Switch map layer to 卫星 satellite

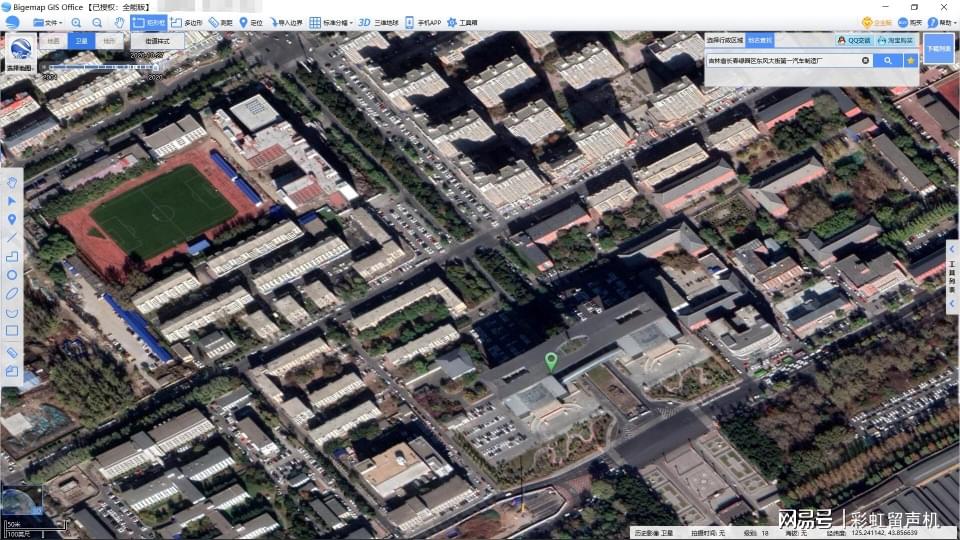[82, 41]
